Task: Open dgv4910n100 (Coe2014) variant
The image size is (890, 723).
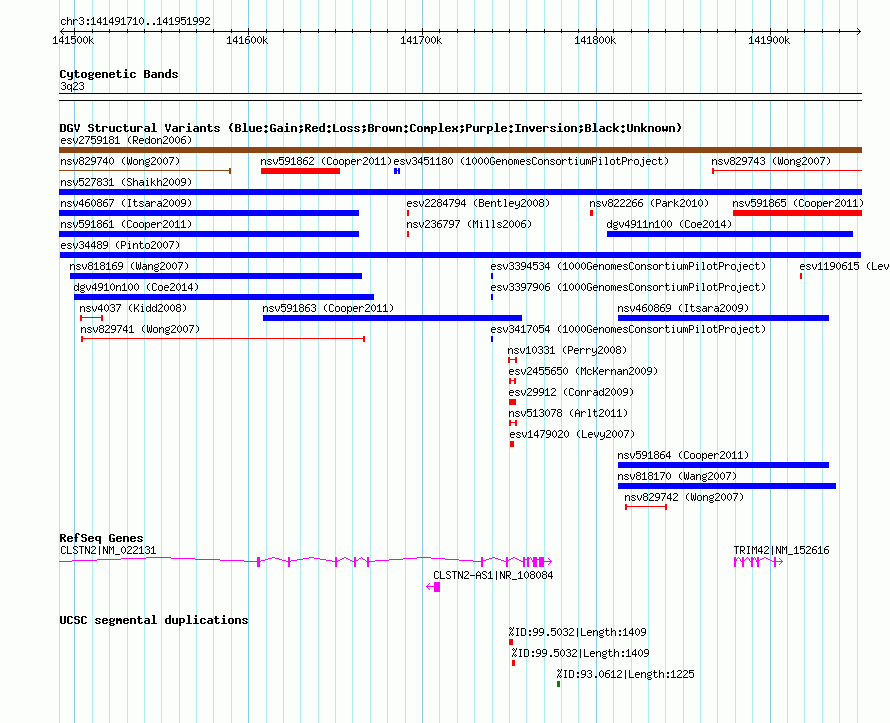Action: pyautogui.click(x=136, y=287)
